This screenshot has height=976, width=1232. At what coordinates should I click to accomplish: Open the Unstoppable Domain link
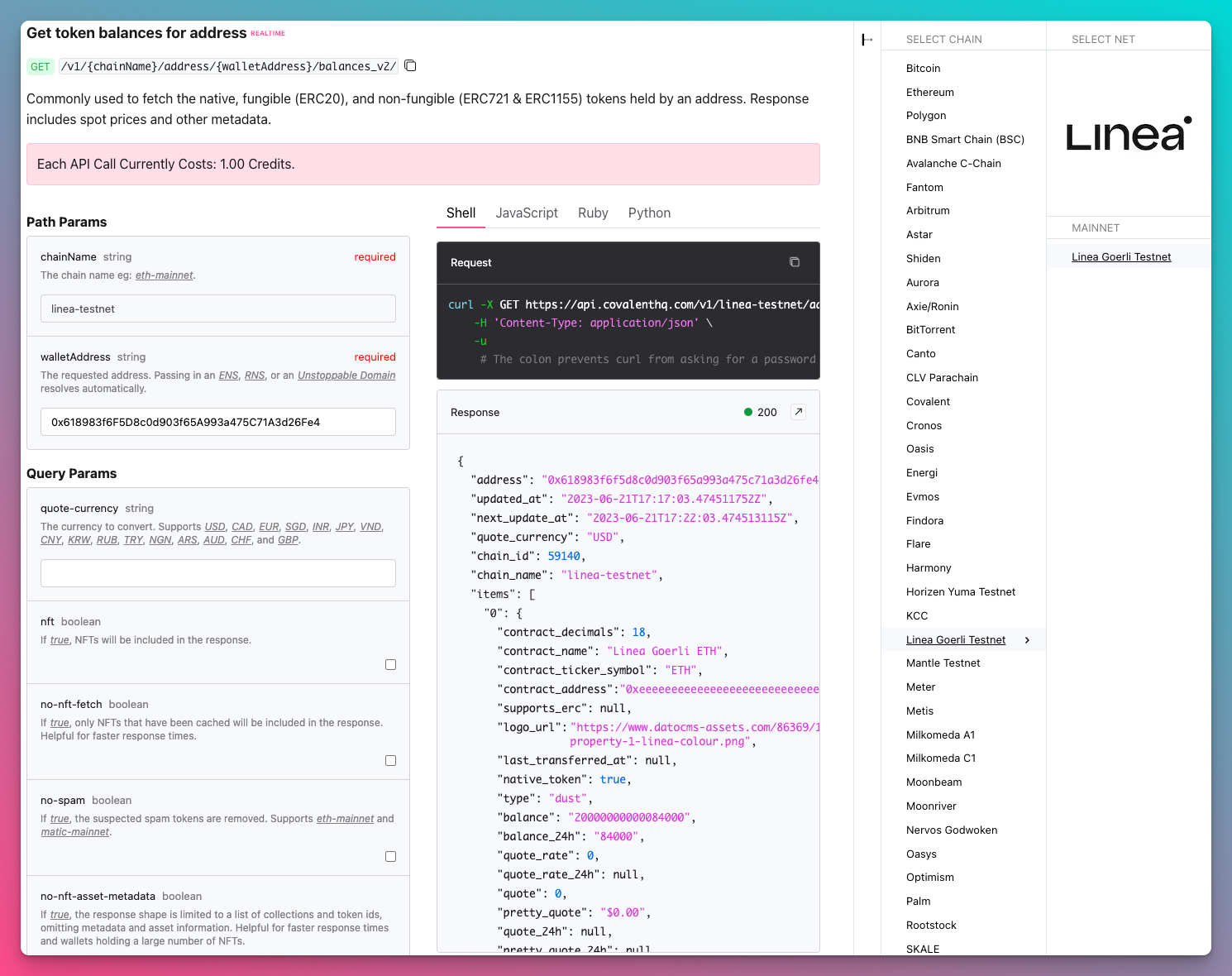click(x=346, y=376)
